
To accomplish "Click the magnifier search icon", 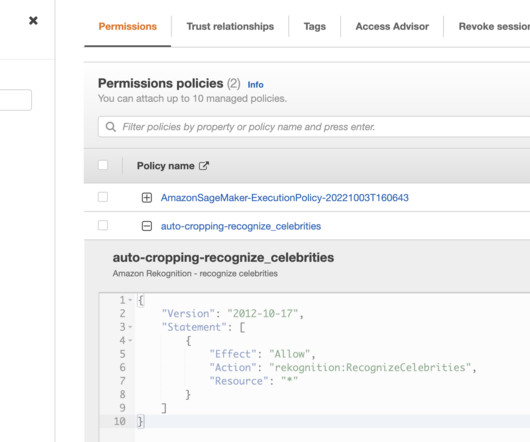I will click(111, 127).
